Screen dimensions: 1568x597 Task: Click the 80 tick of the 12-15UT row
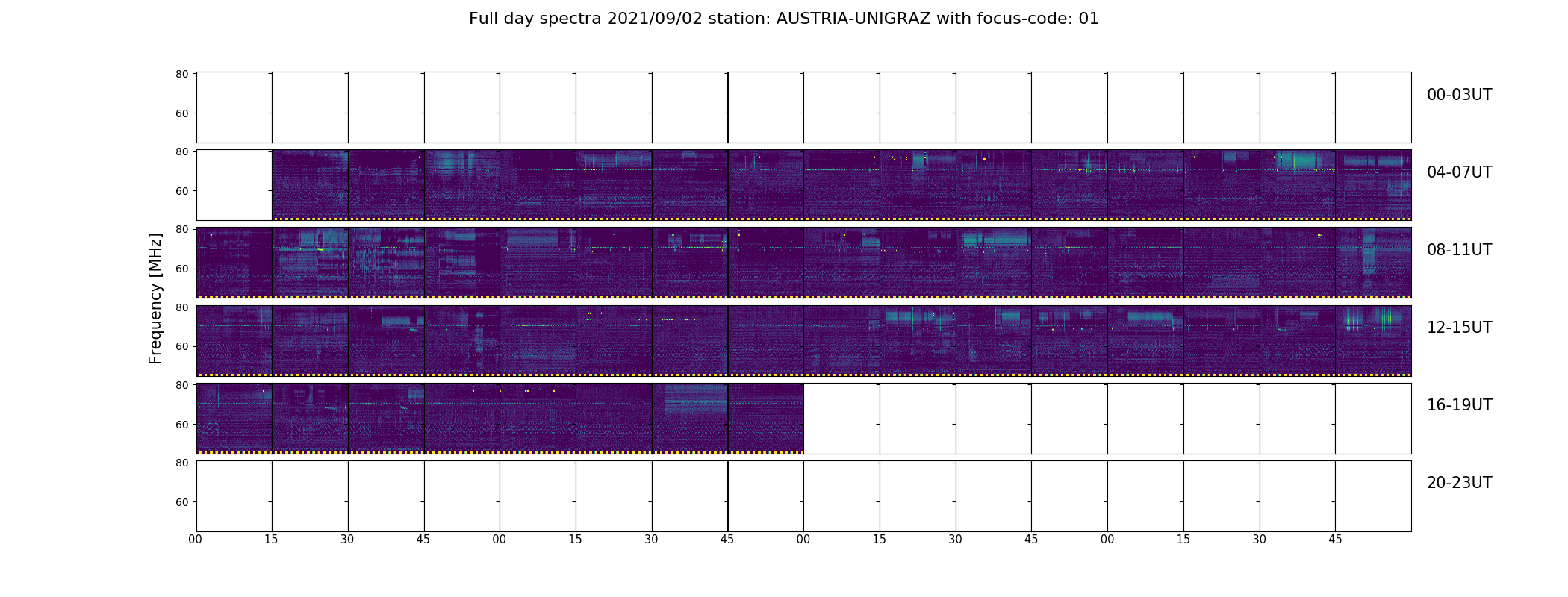(181, 307)
